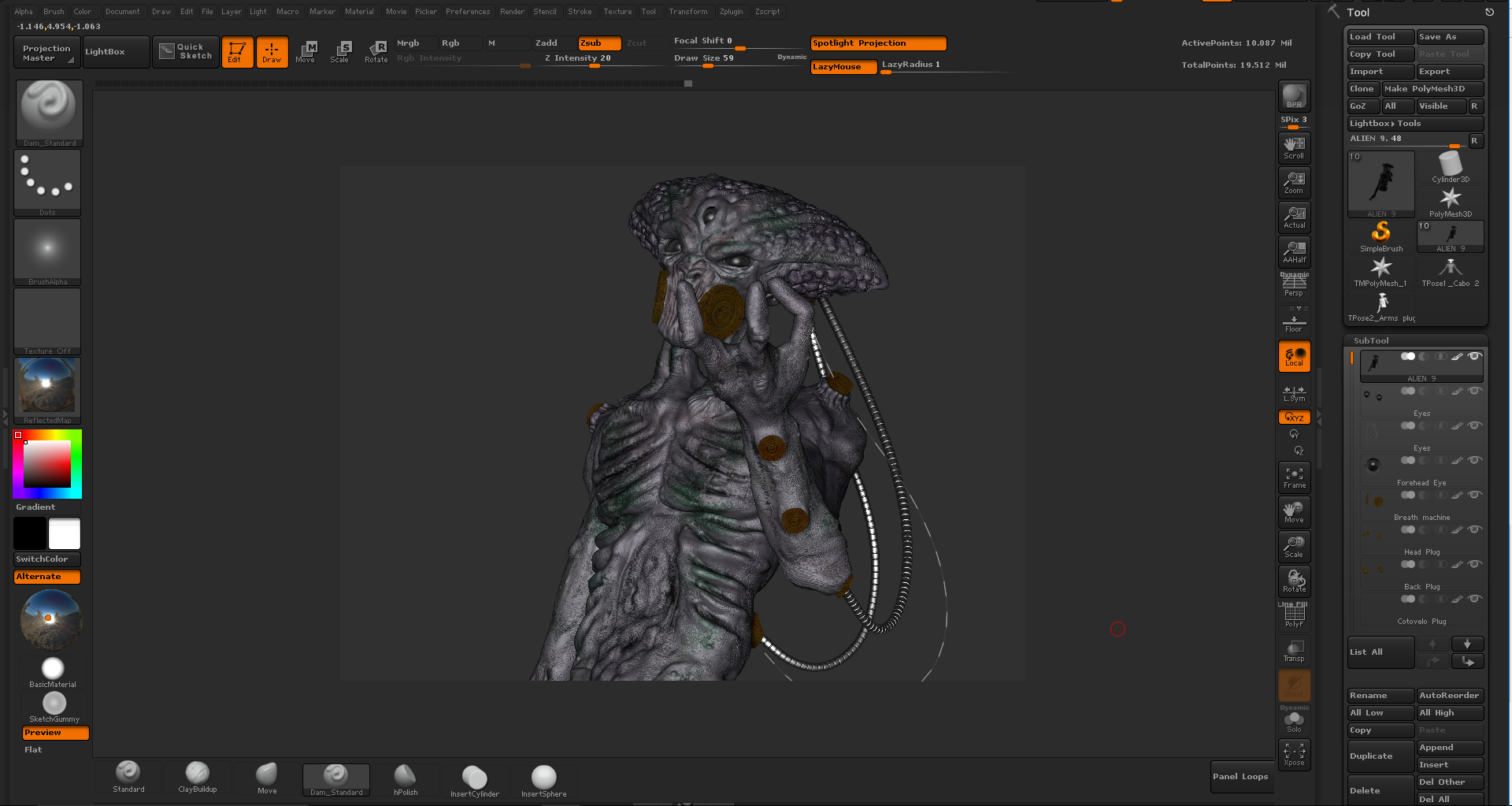Select the Rotate gizmo in top shelf

(x=376, y=52)
